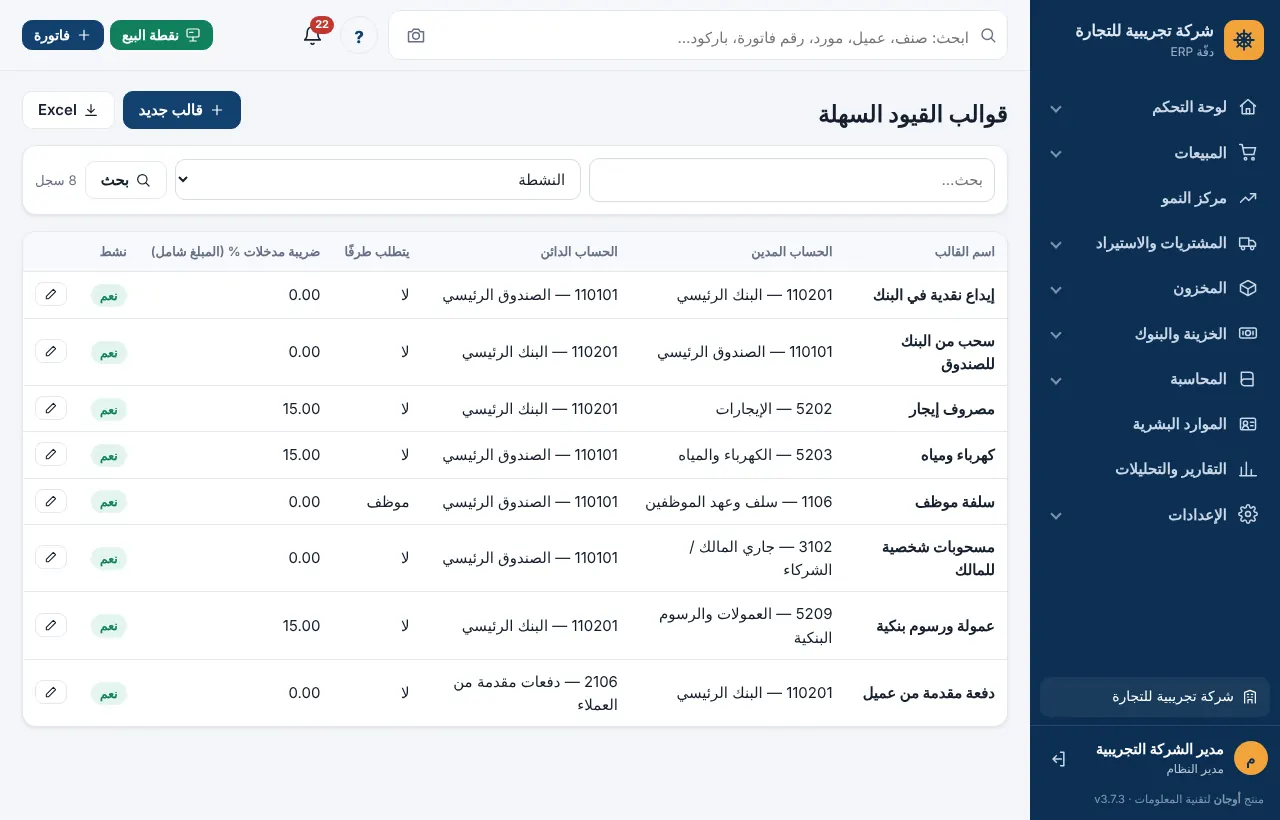Expand the المحاسبة menu chevron
Image resolution: width=1280 pixels, height=820 pixels.
coord(1056,380)
